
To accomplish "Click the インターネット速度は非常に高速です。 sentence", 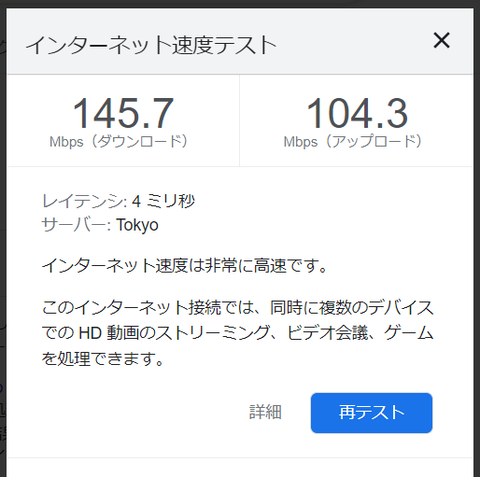I will (x=185, y=266).
